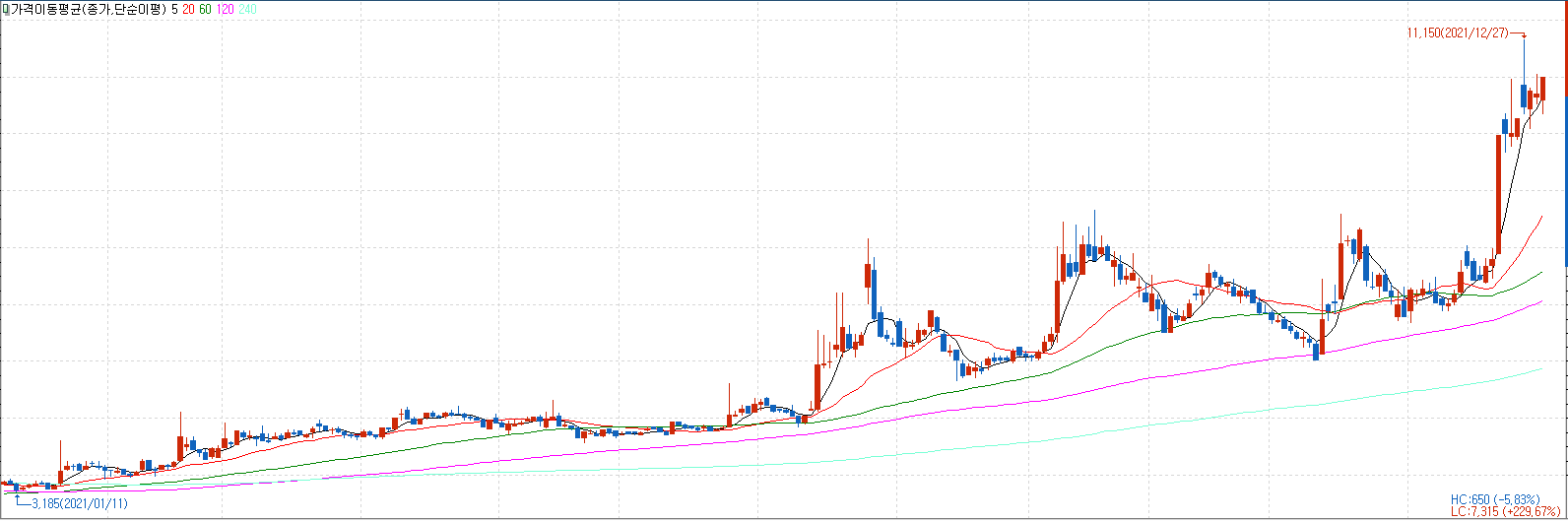Click the 3,185(2021/01/11) low price label
The width and height of the screenshot is (1568, 522).
click(80, 503)
